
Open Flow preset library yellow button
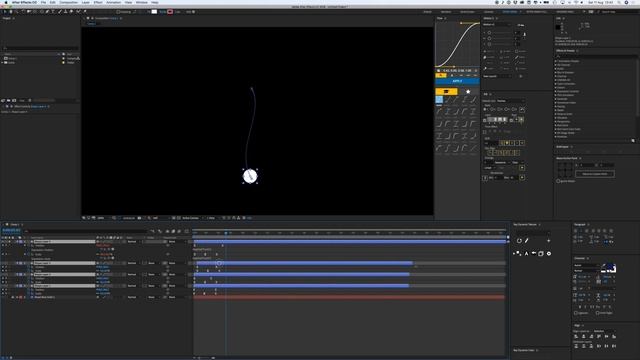point(446,91)
